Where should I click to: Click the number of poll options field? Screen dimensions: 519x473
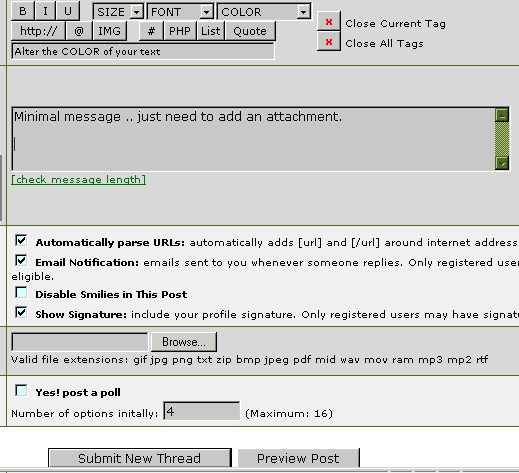pyautogui.click(x=201, y=411)
